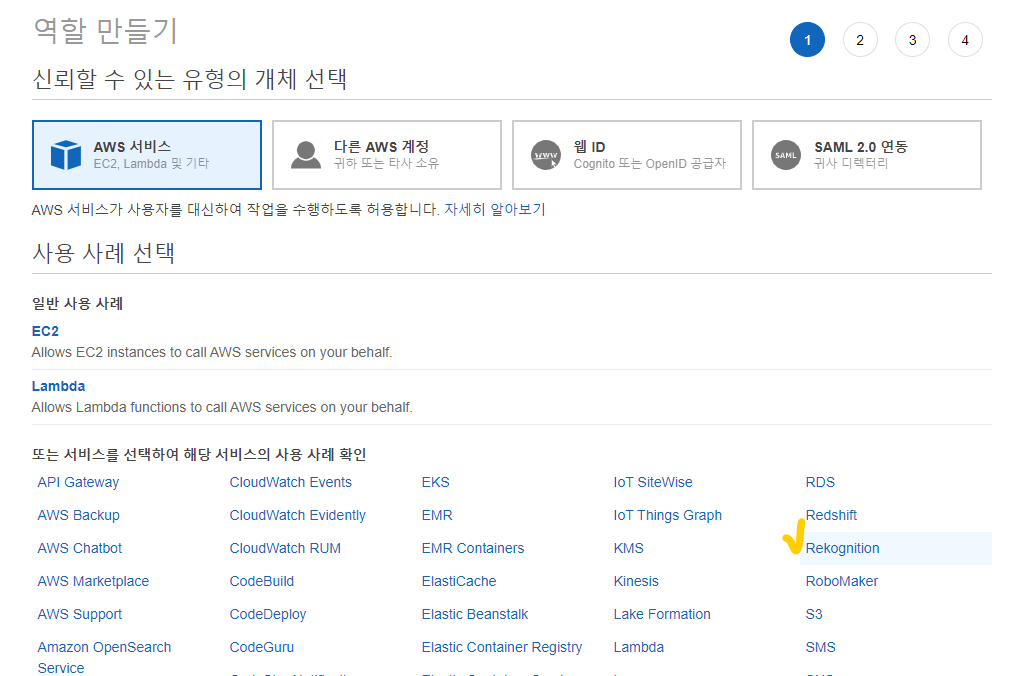Select Elastic Beanstalk service
The image size is (1021, 676).
475,614
